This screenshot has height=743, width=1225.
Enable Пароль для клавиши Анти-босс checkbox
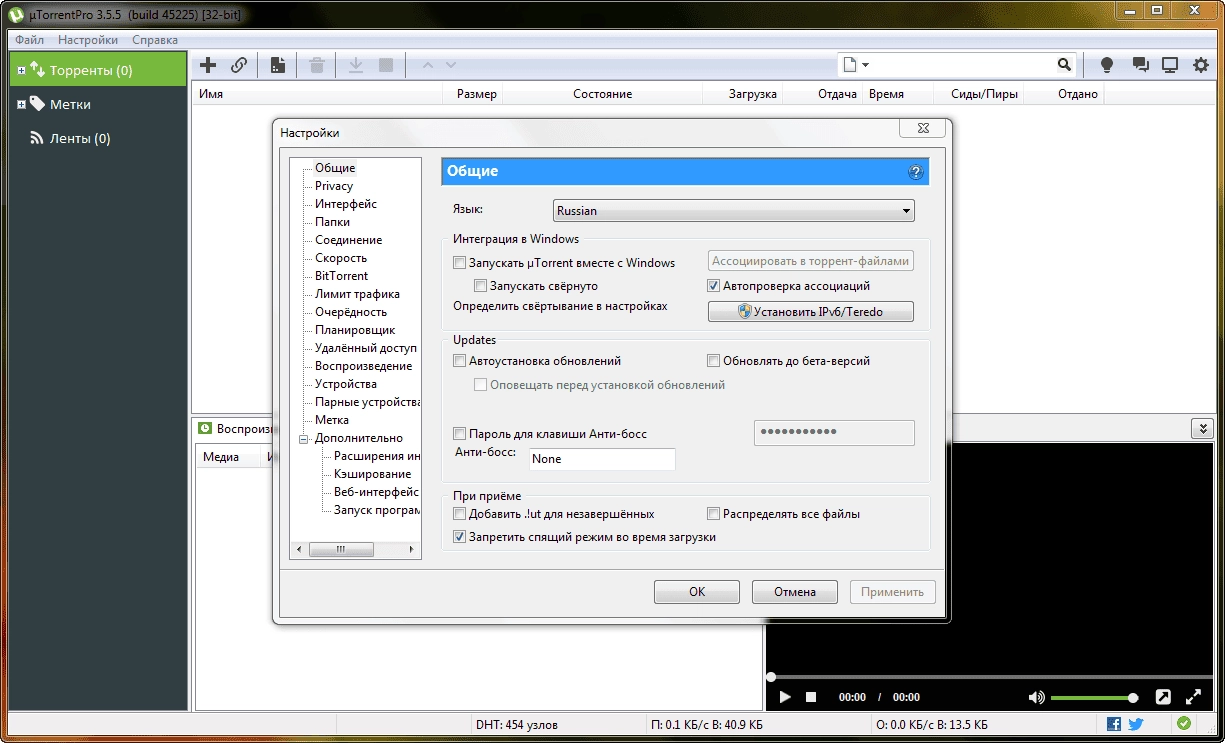click(x=460, y=434)
